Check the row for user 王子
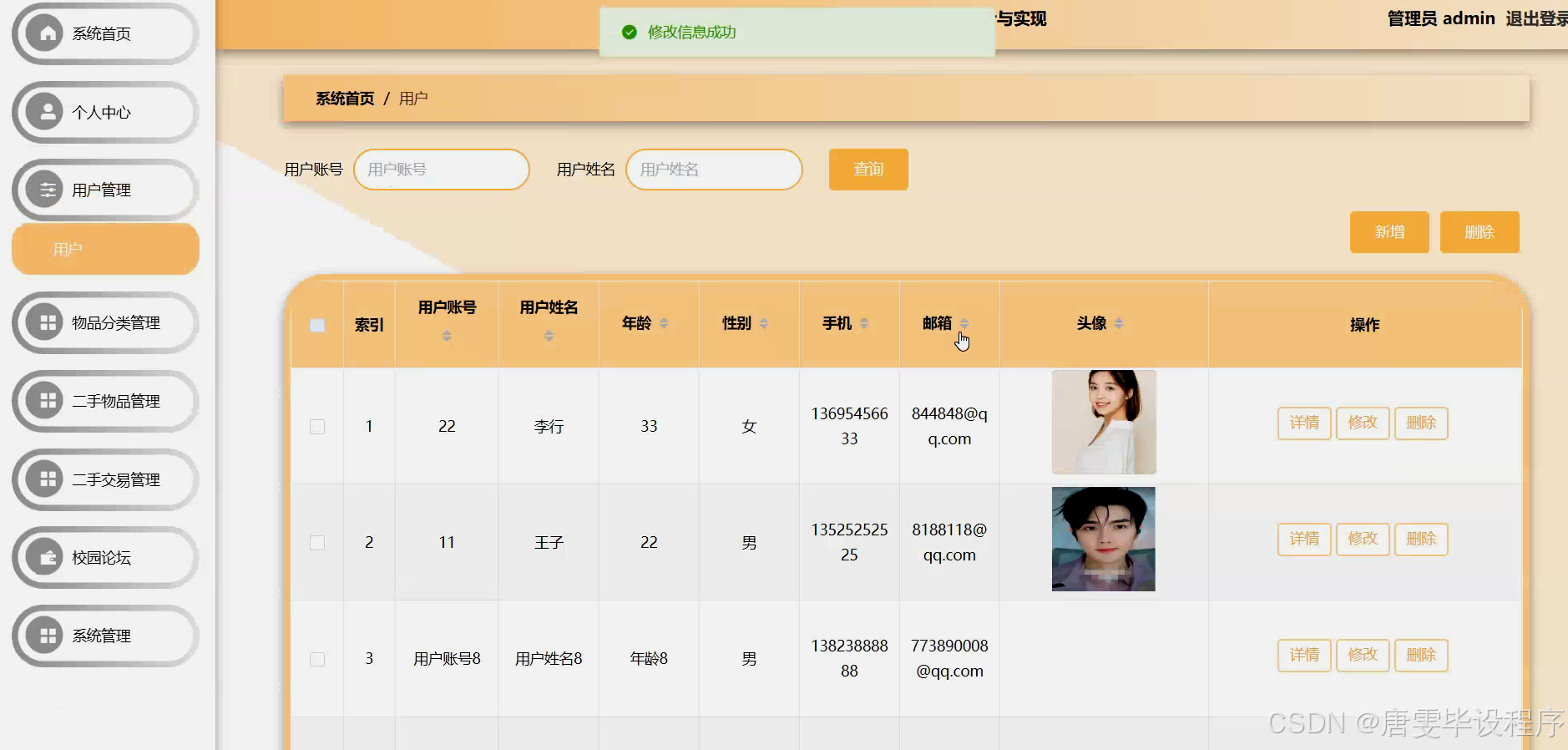 point(317,543)
